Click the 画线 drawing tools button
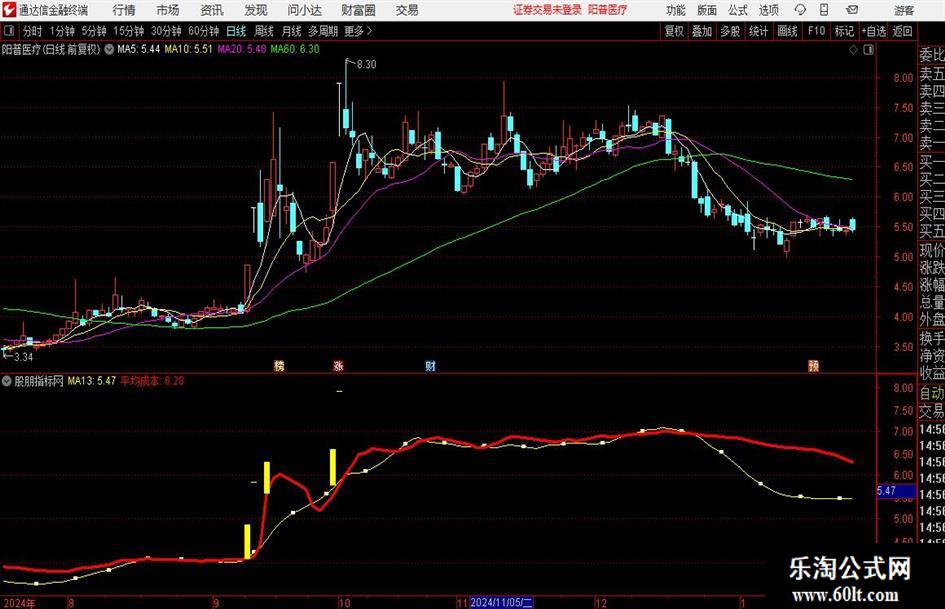 787,31
